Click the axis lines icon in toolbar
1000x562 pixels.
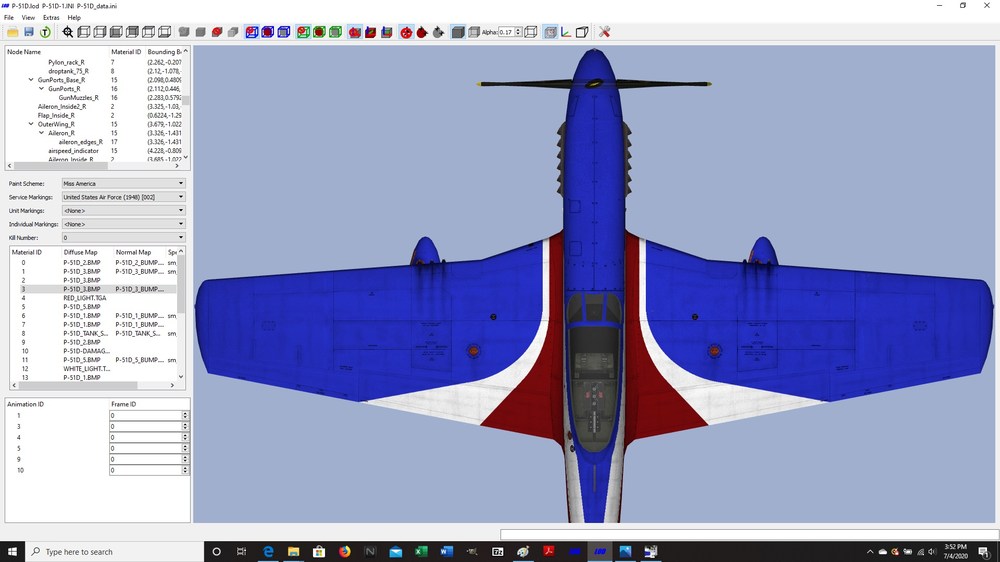[566, 32]
